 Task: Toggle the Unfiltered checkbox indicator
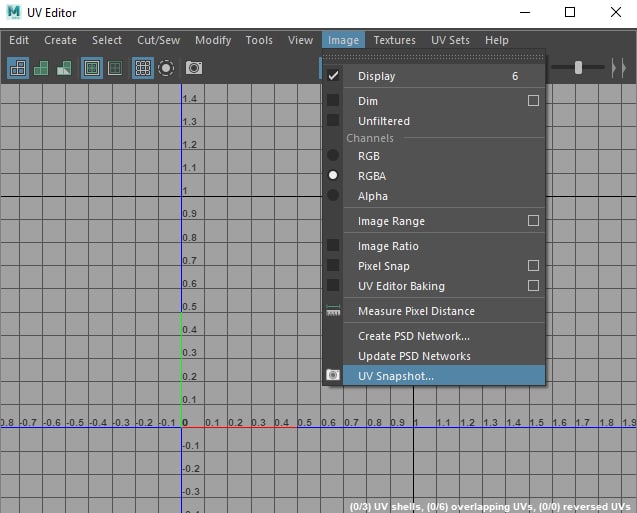coord(333,120)
